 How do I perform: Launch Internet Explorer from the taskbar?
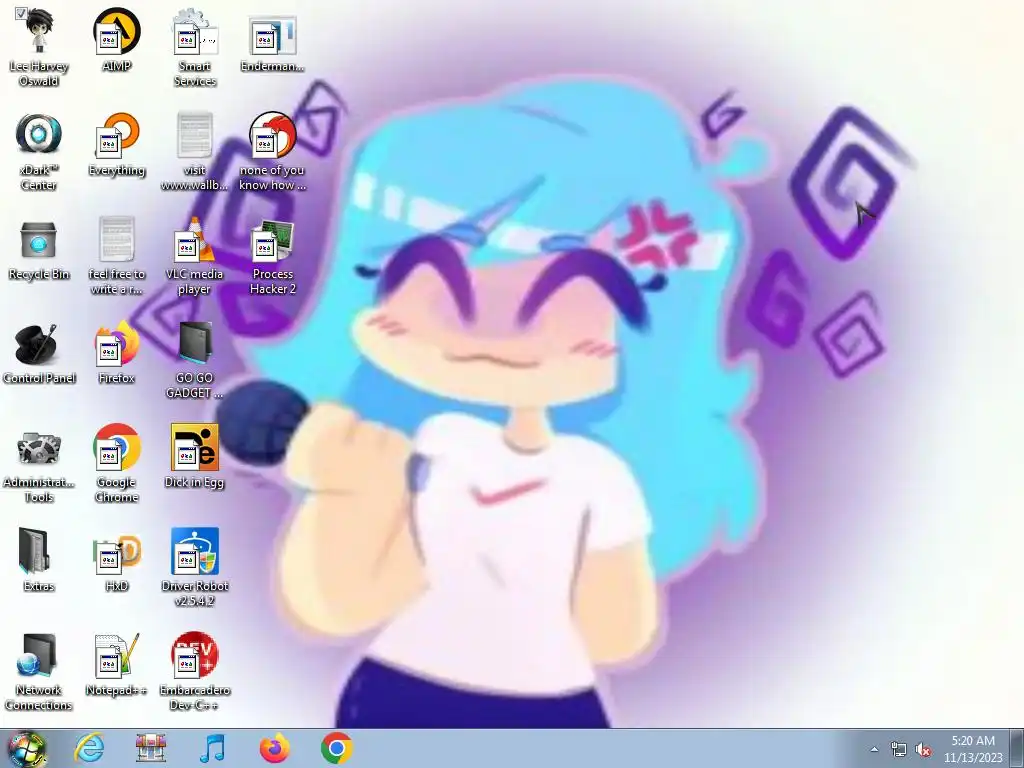pos(89,748)
